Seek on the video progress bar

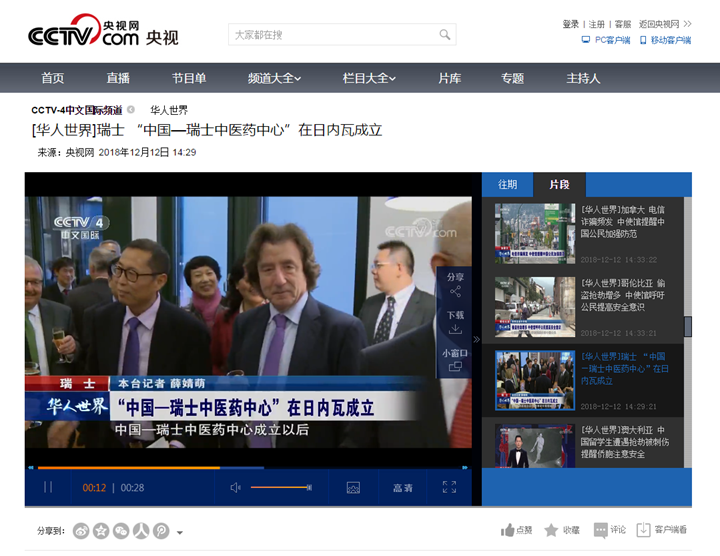click(248, 467)
